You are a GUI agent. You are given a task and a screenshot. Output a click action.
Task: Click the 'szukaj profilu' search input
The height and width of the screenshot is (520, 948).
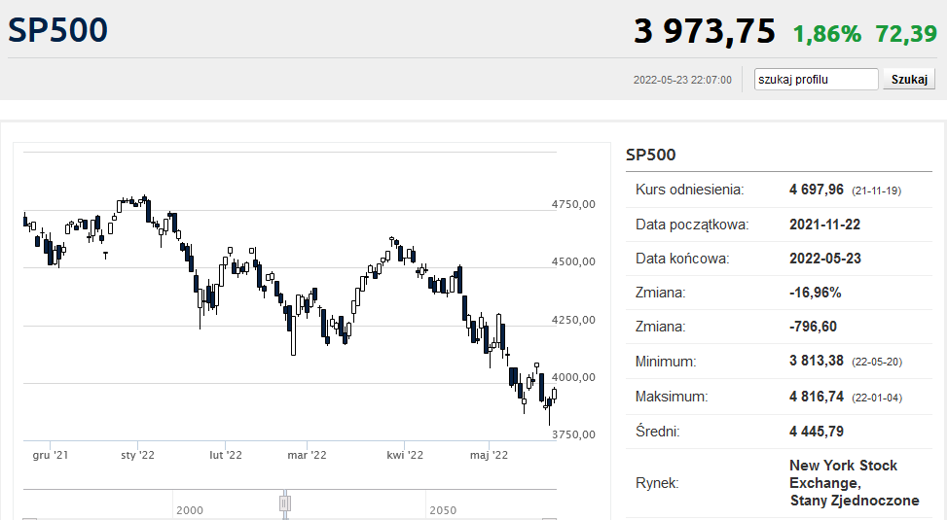pyautogui.click(x=816, y=79)
